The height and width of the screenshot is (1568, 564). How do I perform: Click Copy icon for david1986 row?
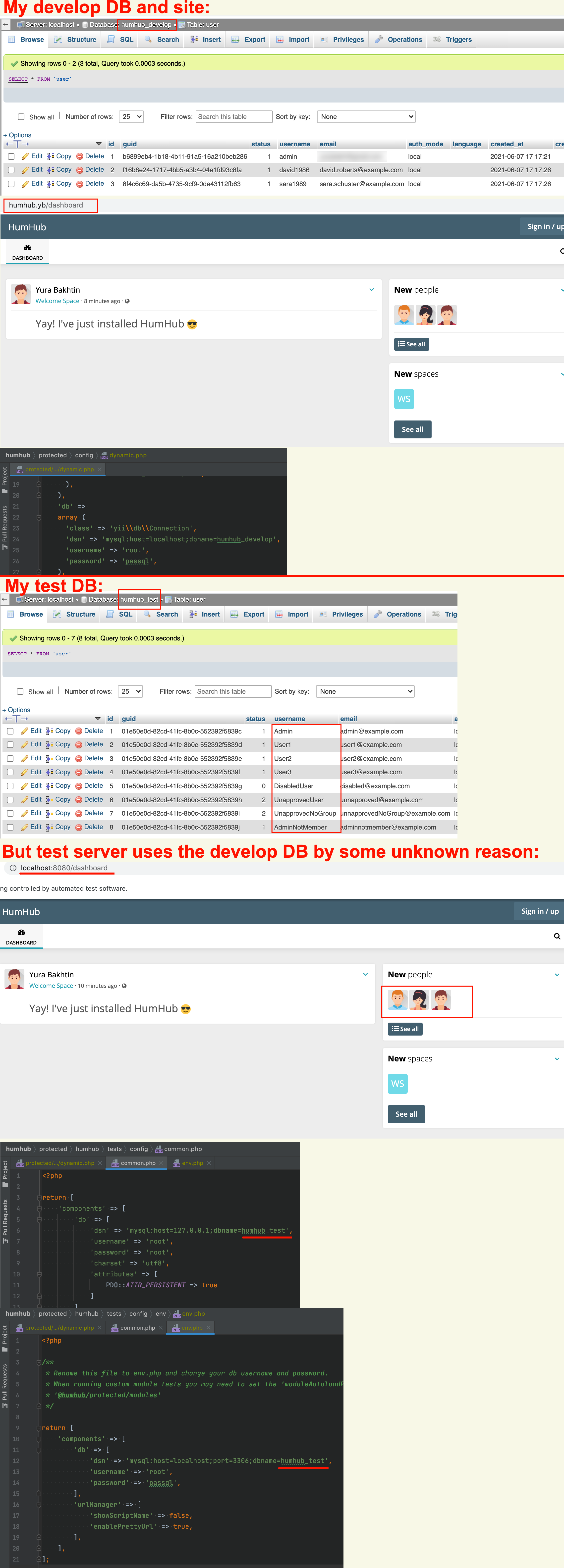[x=50, y=170]
